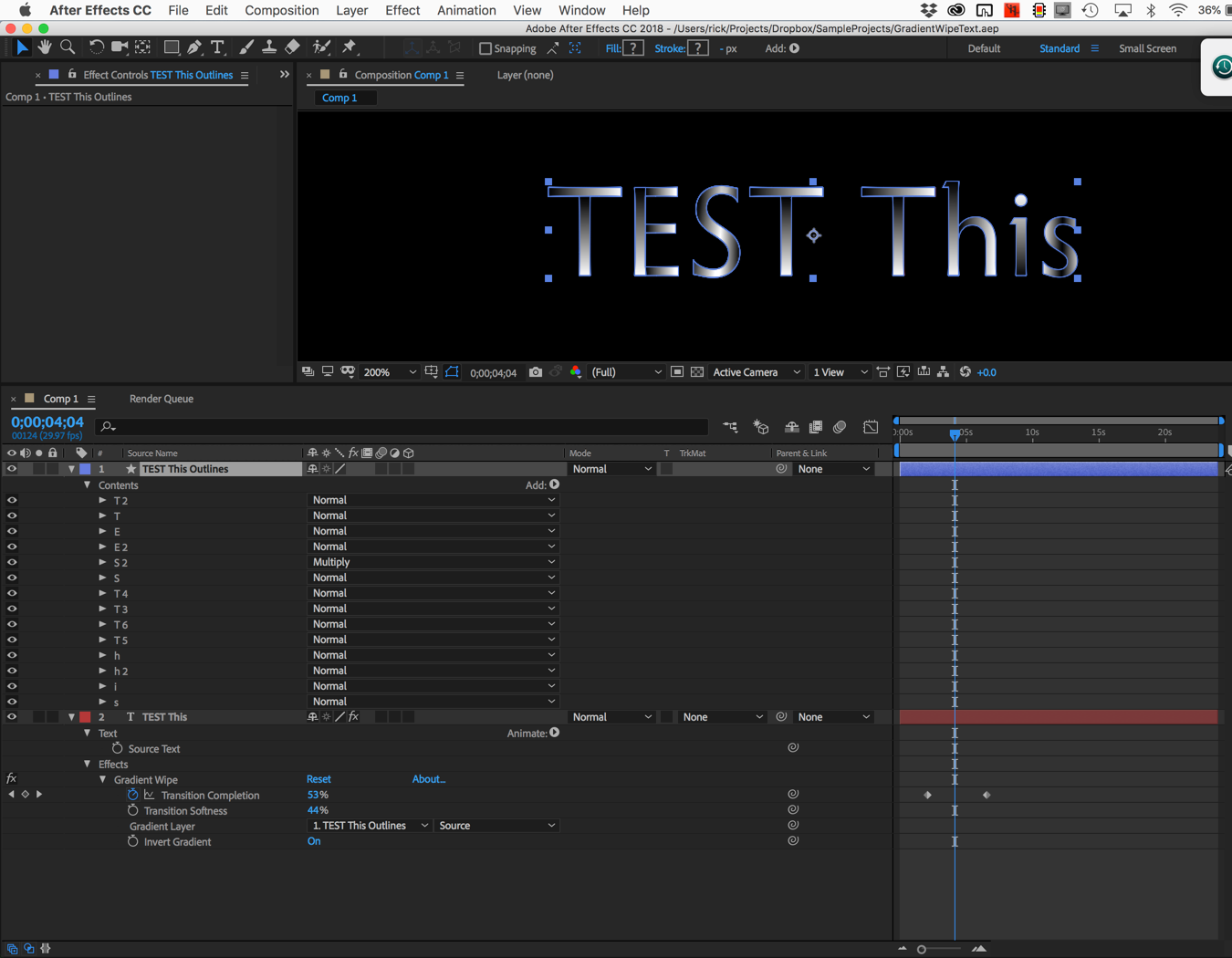This screenshot has width=1232, height=958.
Task: Select the Pen tool
Action: (194, 47)
